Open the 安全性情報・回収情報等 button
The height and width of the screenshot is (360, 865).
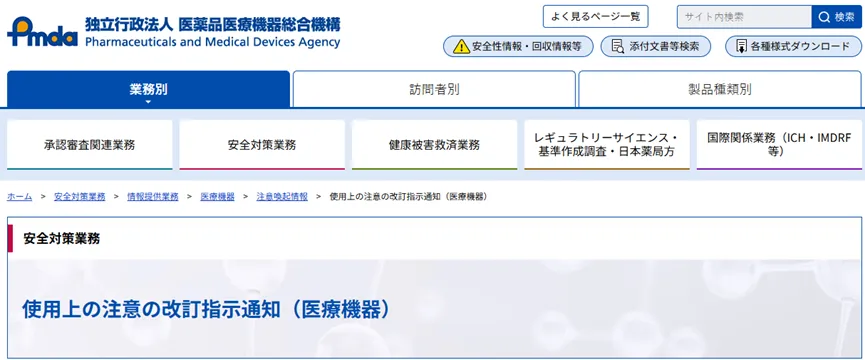pos(518,47)
